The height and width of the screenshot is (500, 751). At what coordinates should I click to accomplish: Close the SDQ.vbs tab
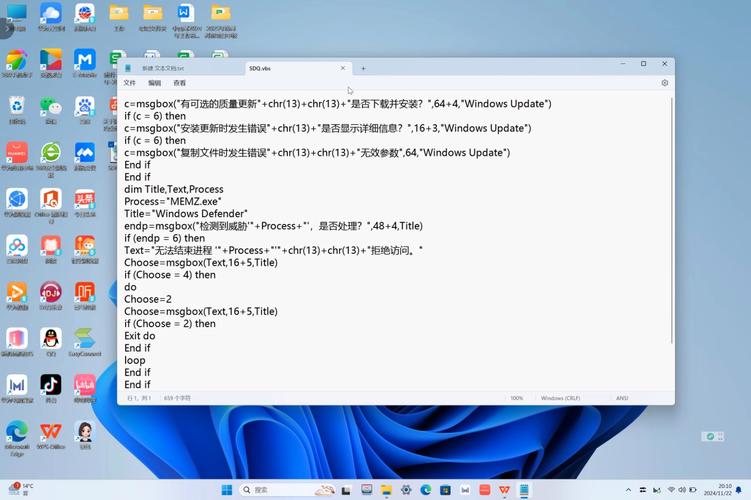[343, 68]
